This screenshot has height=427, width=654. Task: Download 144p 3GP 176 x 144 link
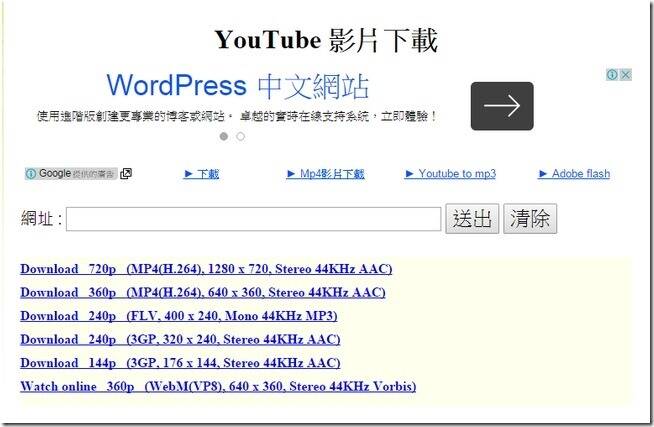[180, 363]
